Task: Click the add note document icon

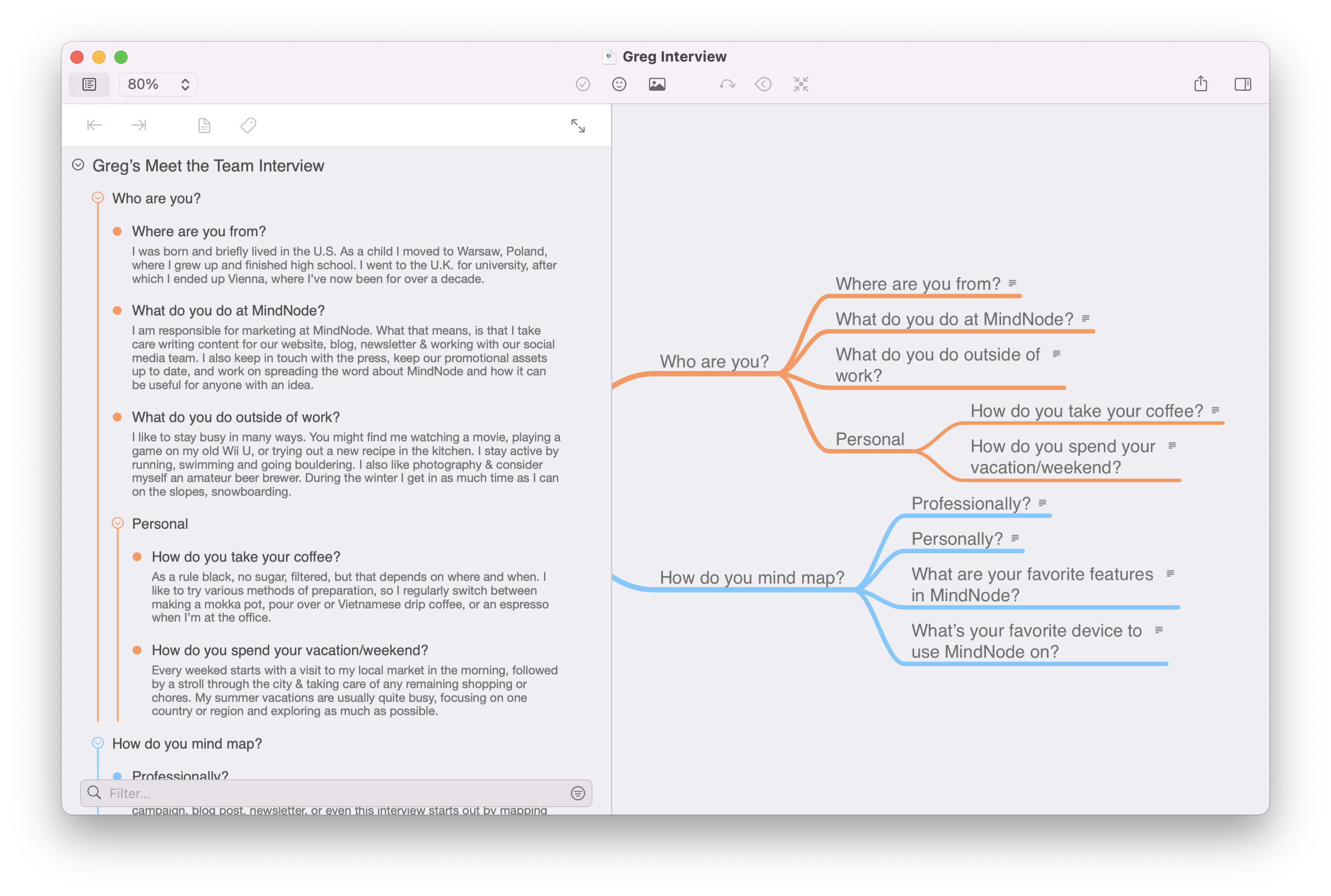Action: point(204,125)
